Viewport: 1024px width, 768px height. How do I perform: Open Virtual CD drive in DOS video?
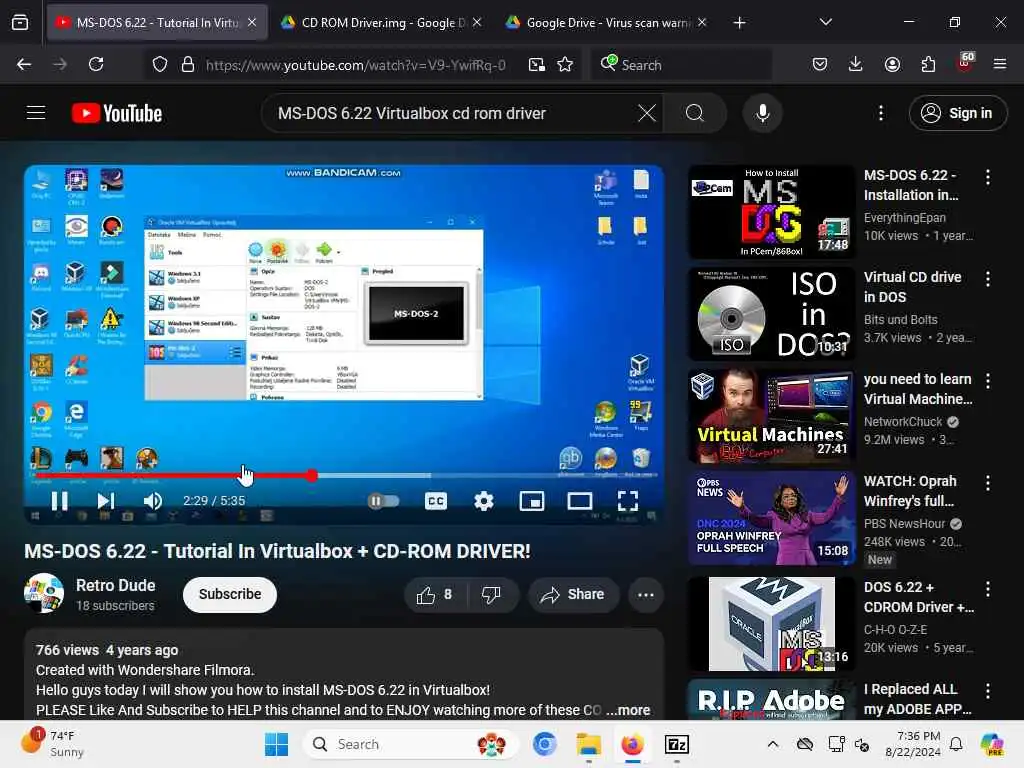click(x=771, y=314)
